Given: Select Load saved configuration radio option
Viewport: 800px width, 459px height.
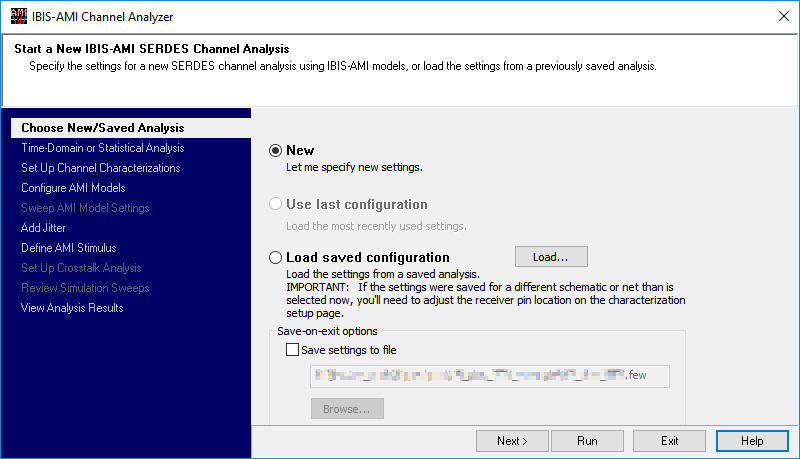Looking at the screenshot, I should click(x=276, y=258).
